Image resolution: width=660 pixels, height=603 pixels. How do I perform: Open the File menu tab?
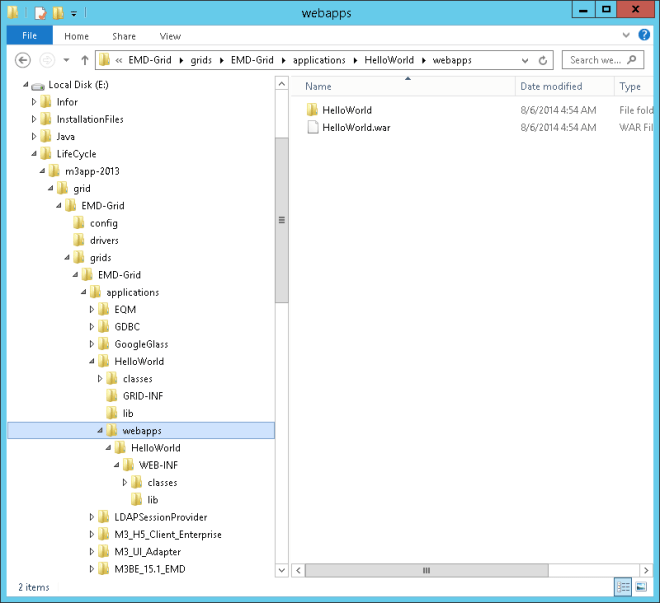(x=29, y=36)
